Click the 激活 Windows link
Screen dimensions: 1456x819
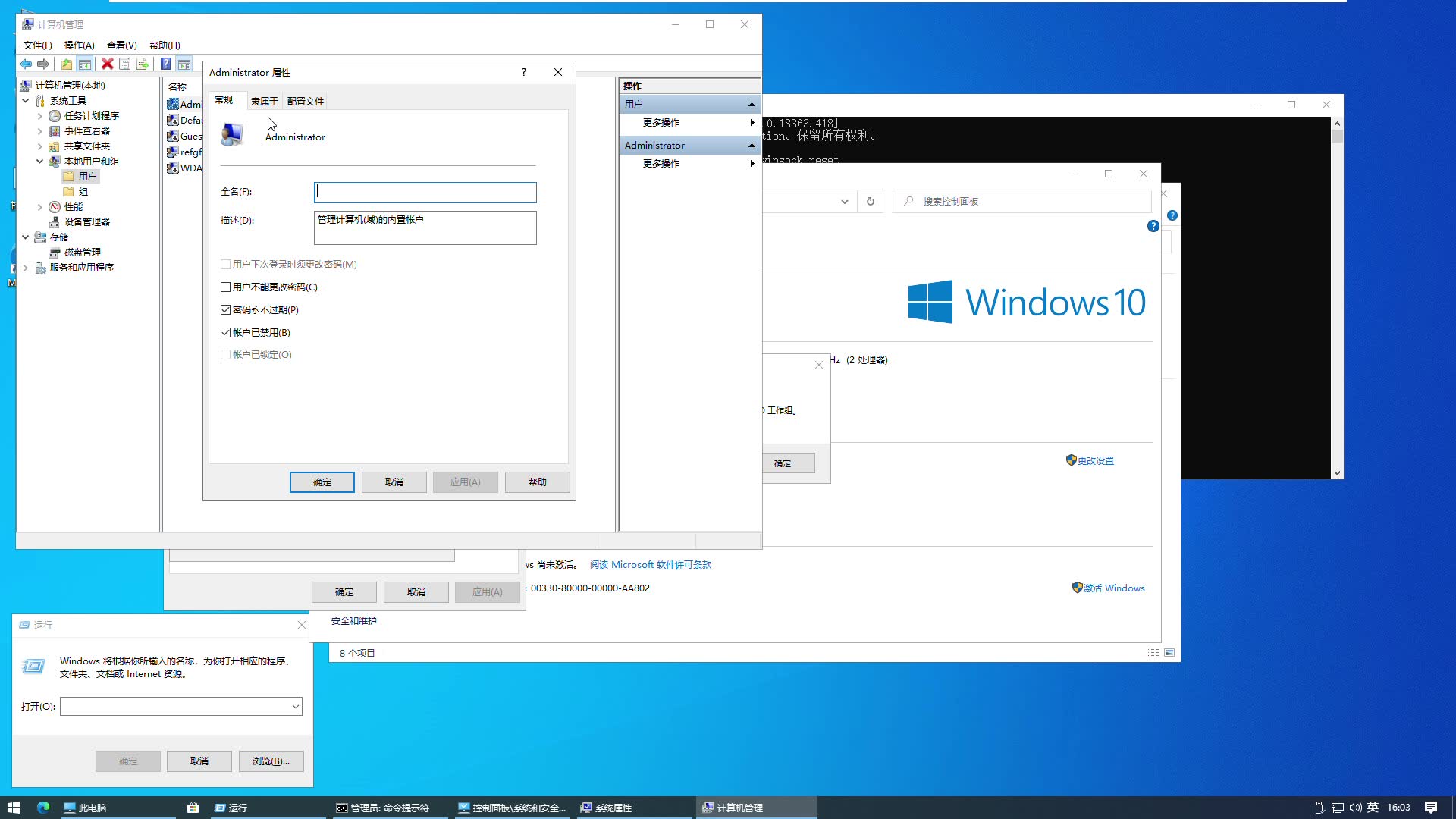(1115, 588)
